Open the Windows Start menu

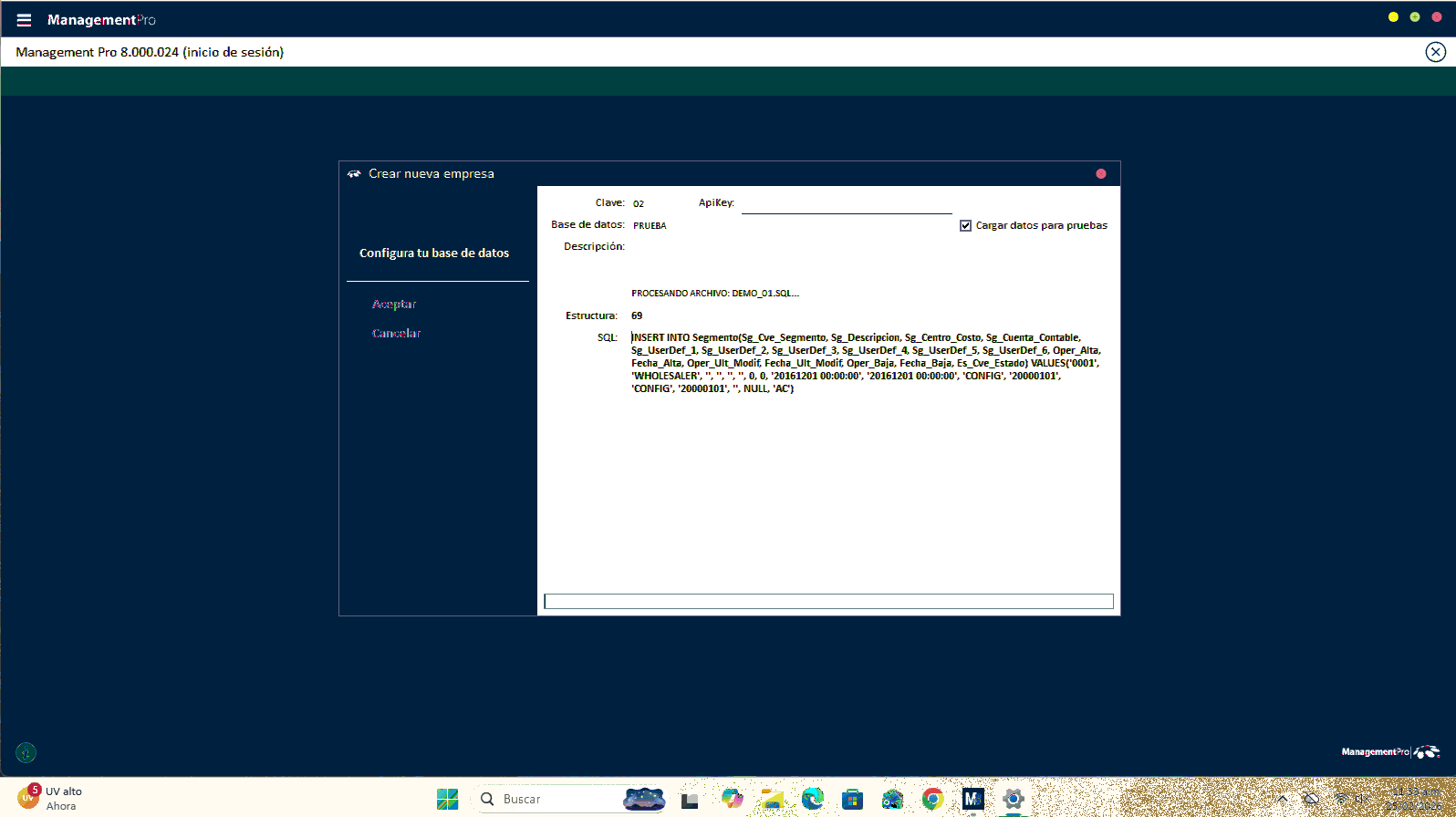(x=447, y=800)
